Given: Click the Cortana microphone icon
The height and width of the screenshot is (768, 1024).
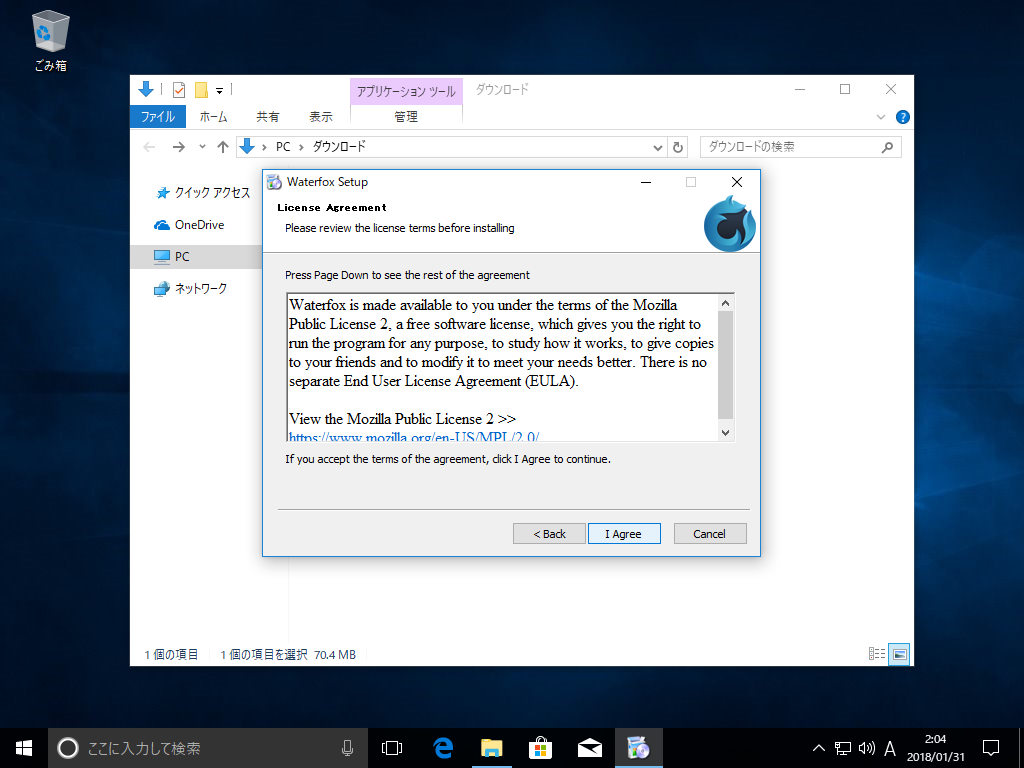Looking at the screenshot, I should [347, 748].
